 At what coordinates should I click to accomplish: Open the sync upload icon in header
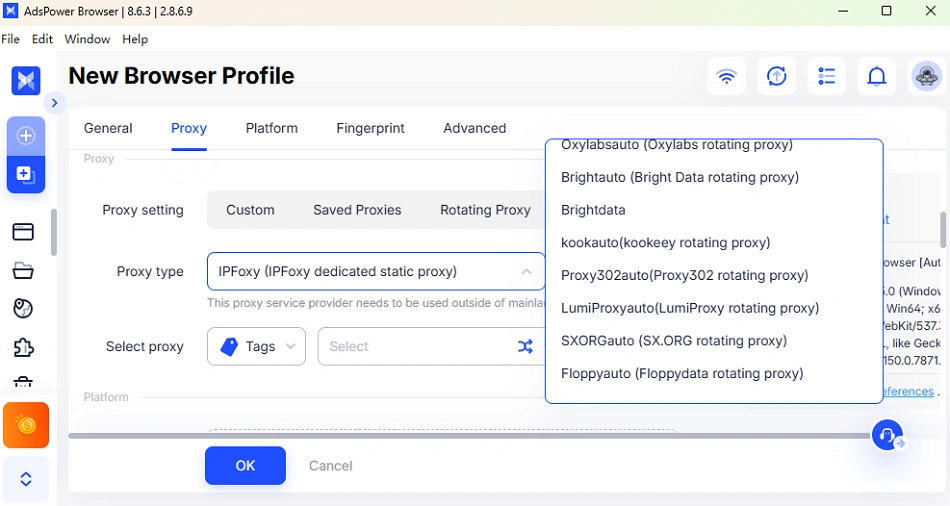click(x=777, y=76)
